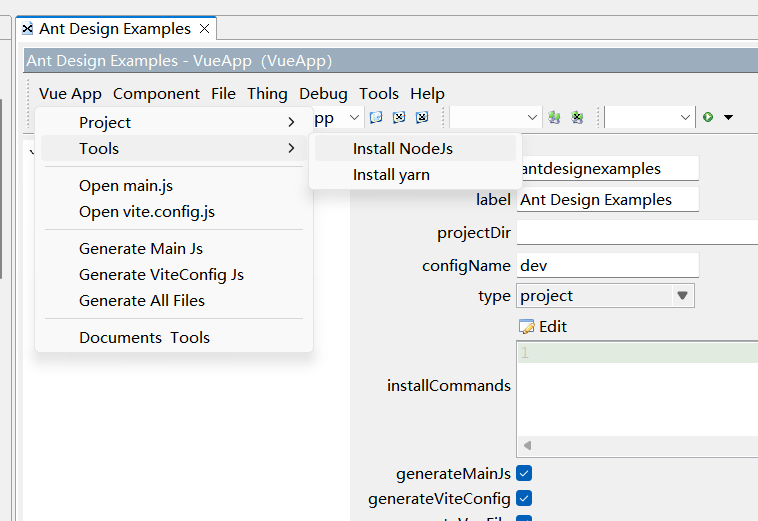
Task: Open the Help menu
Action: click(427, 94)
